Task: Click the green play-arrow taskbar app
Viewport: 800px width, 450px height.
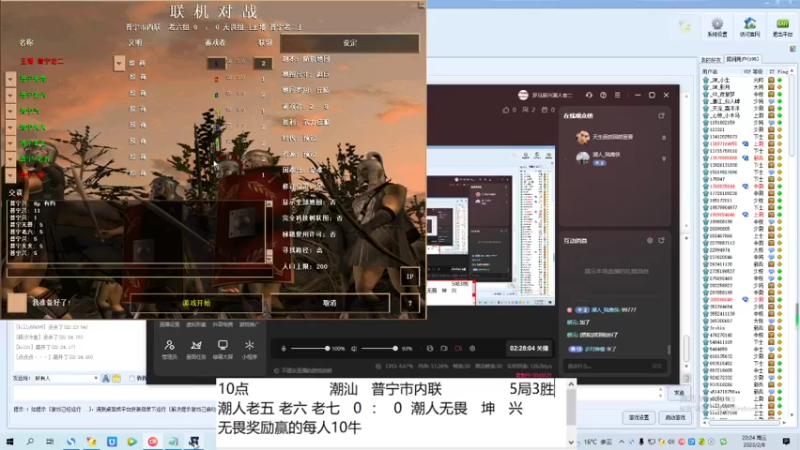Action: pos(132,441)
